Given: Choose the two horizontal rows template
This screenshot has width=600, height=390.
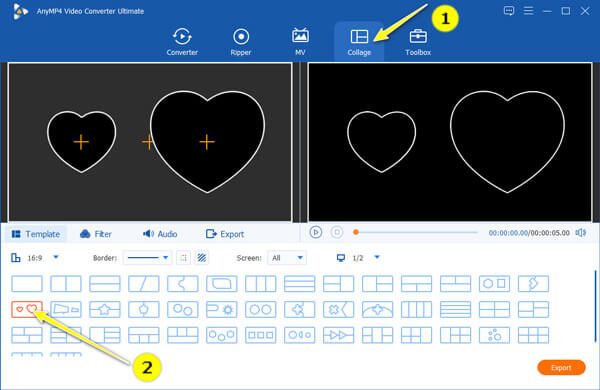Looking at the screenshot, I should point(105,284).
